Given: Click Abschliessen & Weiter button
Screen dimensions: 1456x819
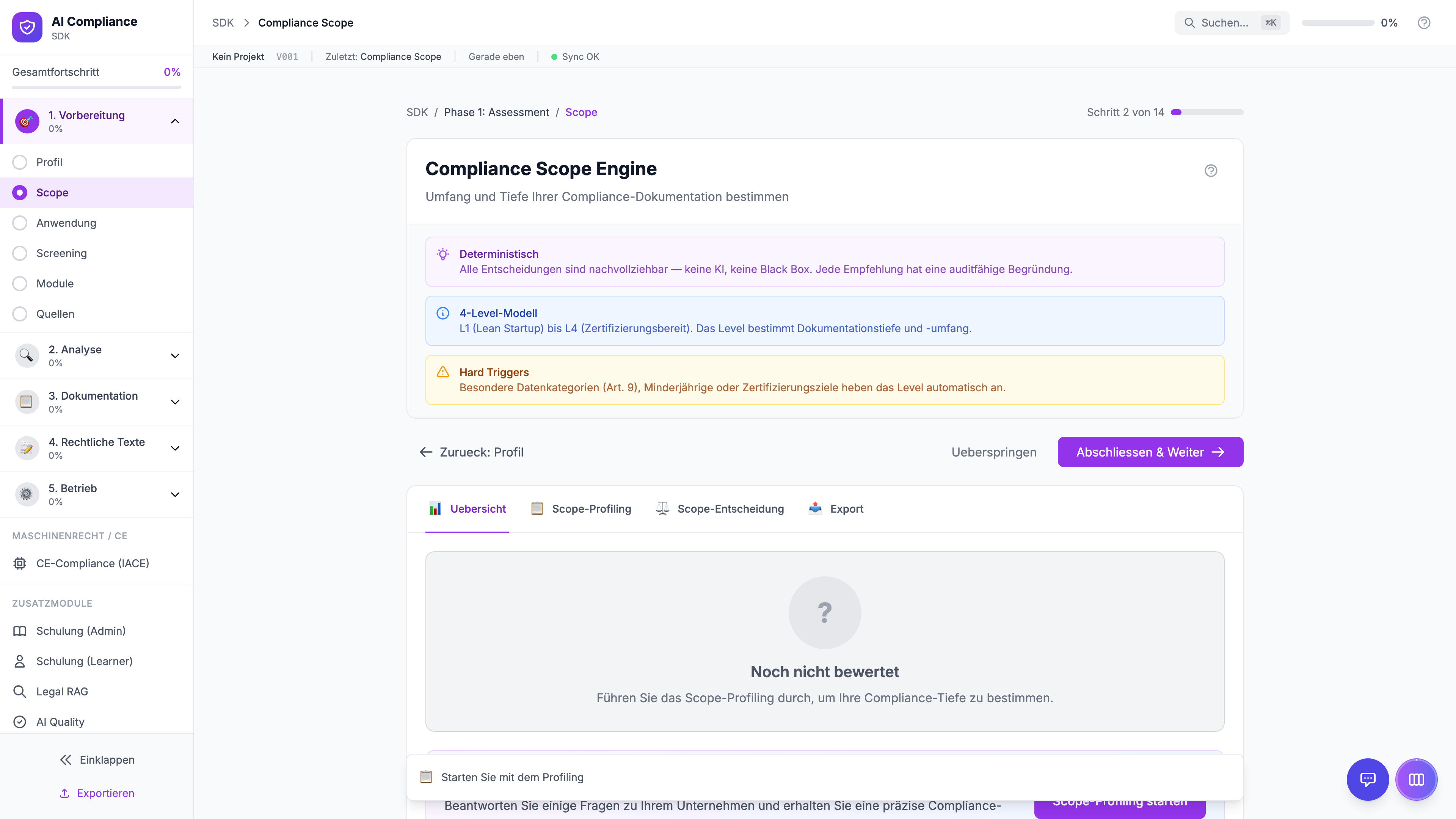Looking at the screenshot, I should (x=1150, y=452).
